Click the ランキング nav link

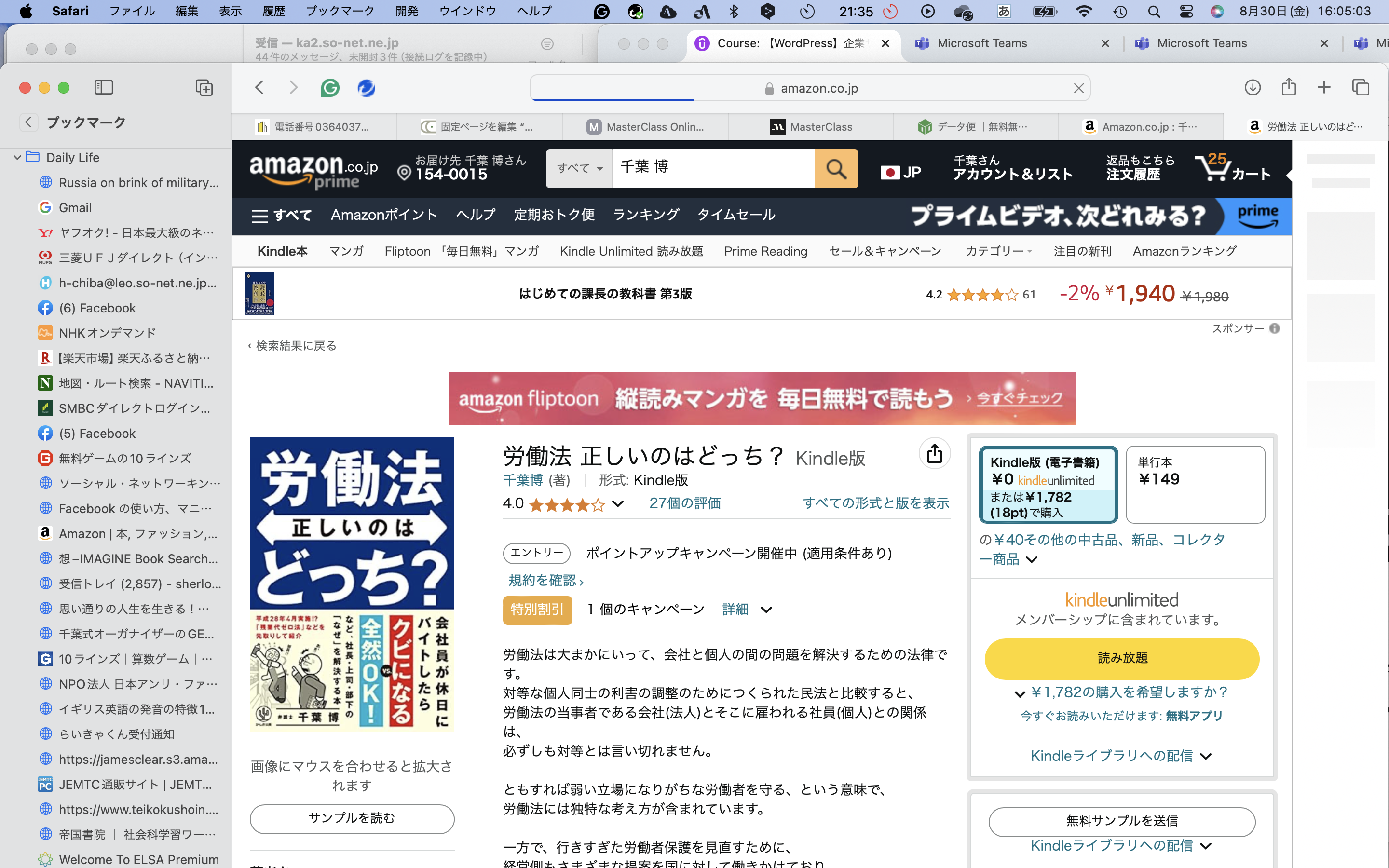[646, 215]
